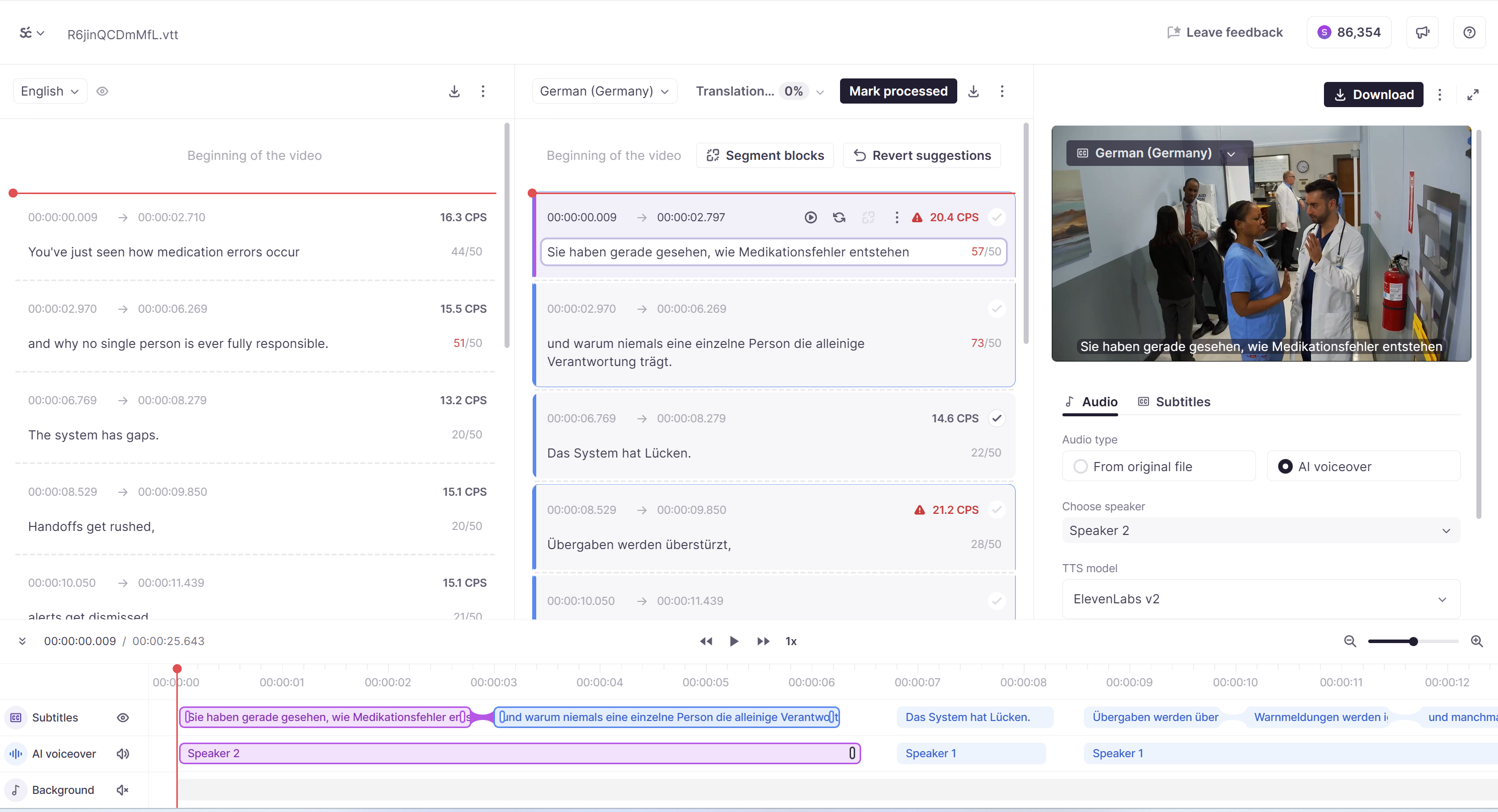Switch to the Audio tab
1498x812 pixels.
1091,402
